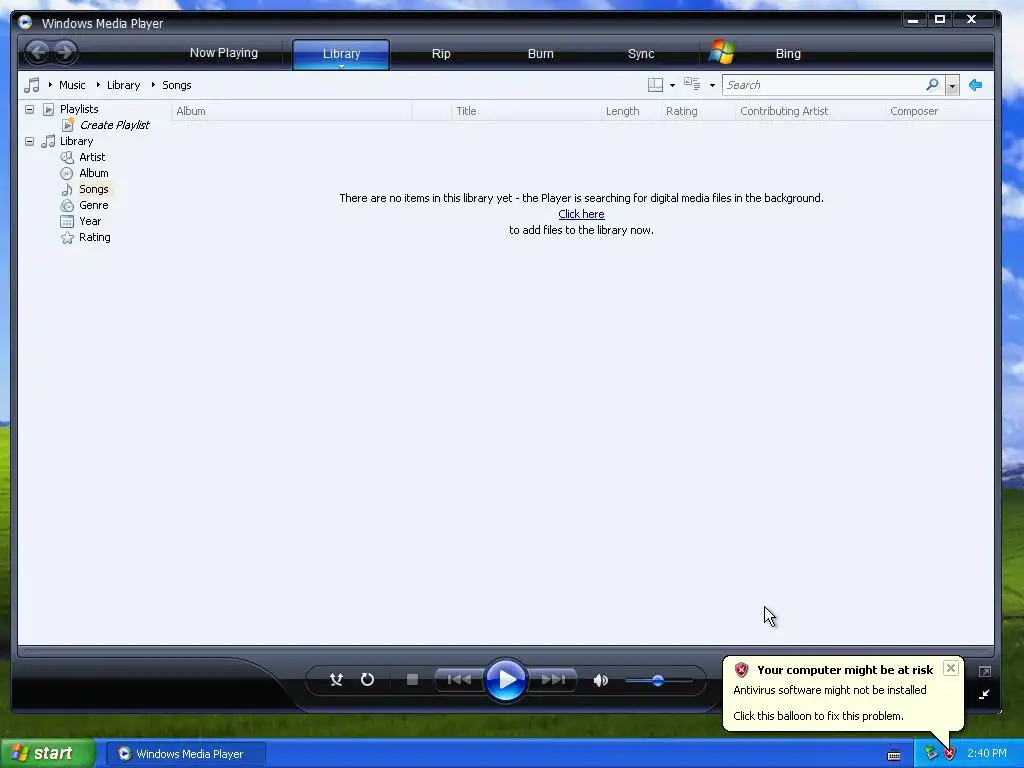Click the search magnifier icon
Screen dimensions: 1024x768
pyautogui.click(x=933, y=84)
